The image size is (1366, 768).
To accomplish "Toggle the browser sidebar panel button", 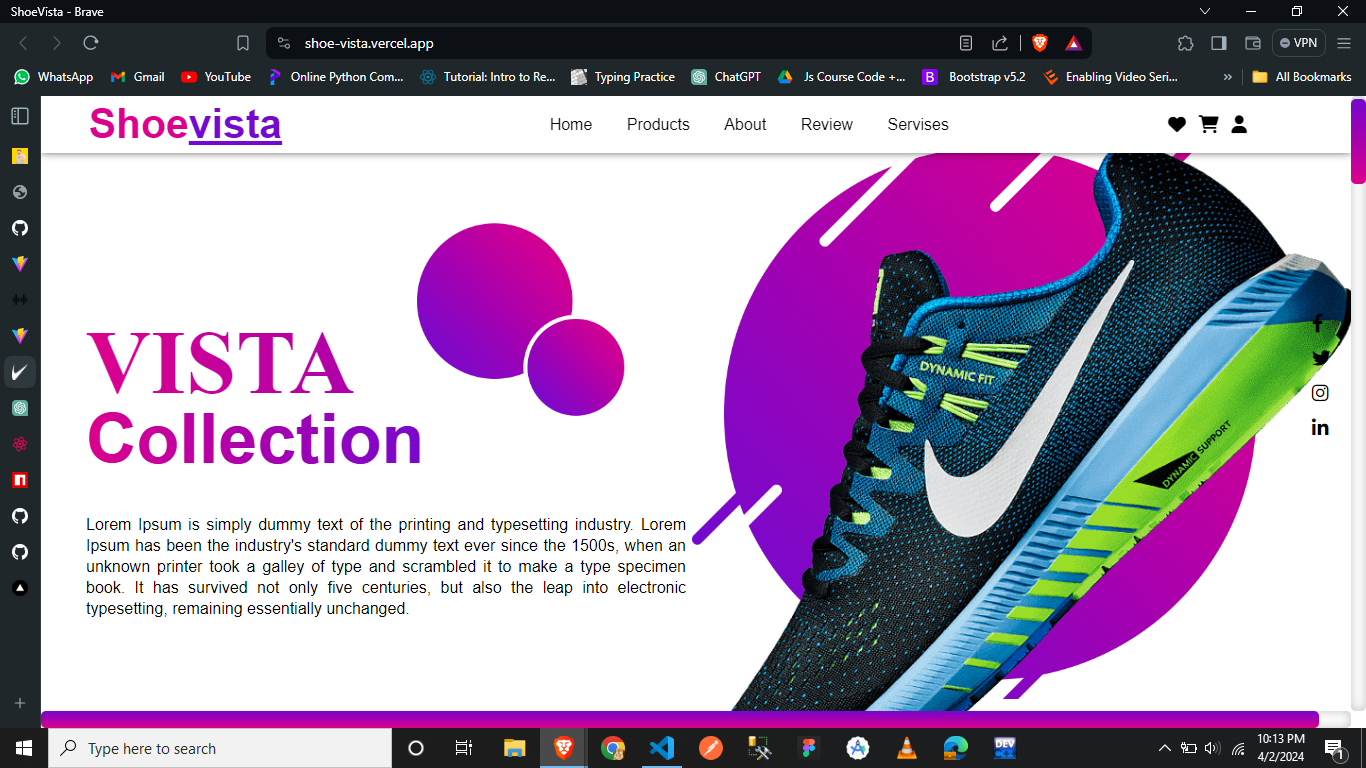I will click(x=1219, y=43).
